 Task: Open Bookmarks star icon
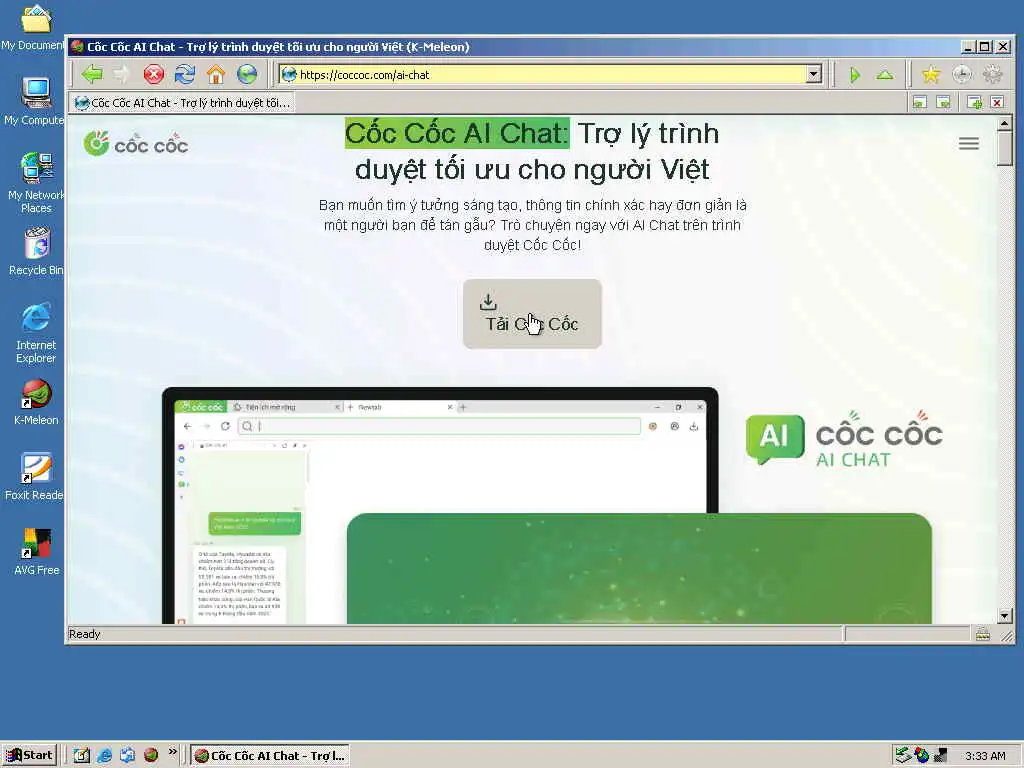(931, 74)
